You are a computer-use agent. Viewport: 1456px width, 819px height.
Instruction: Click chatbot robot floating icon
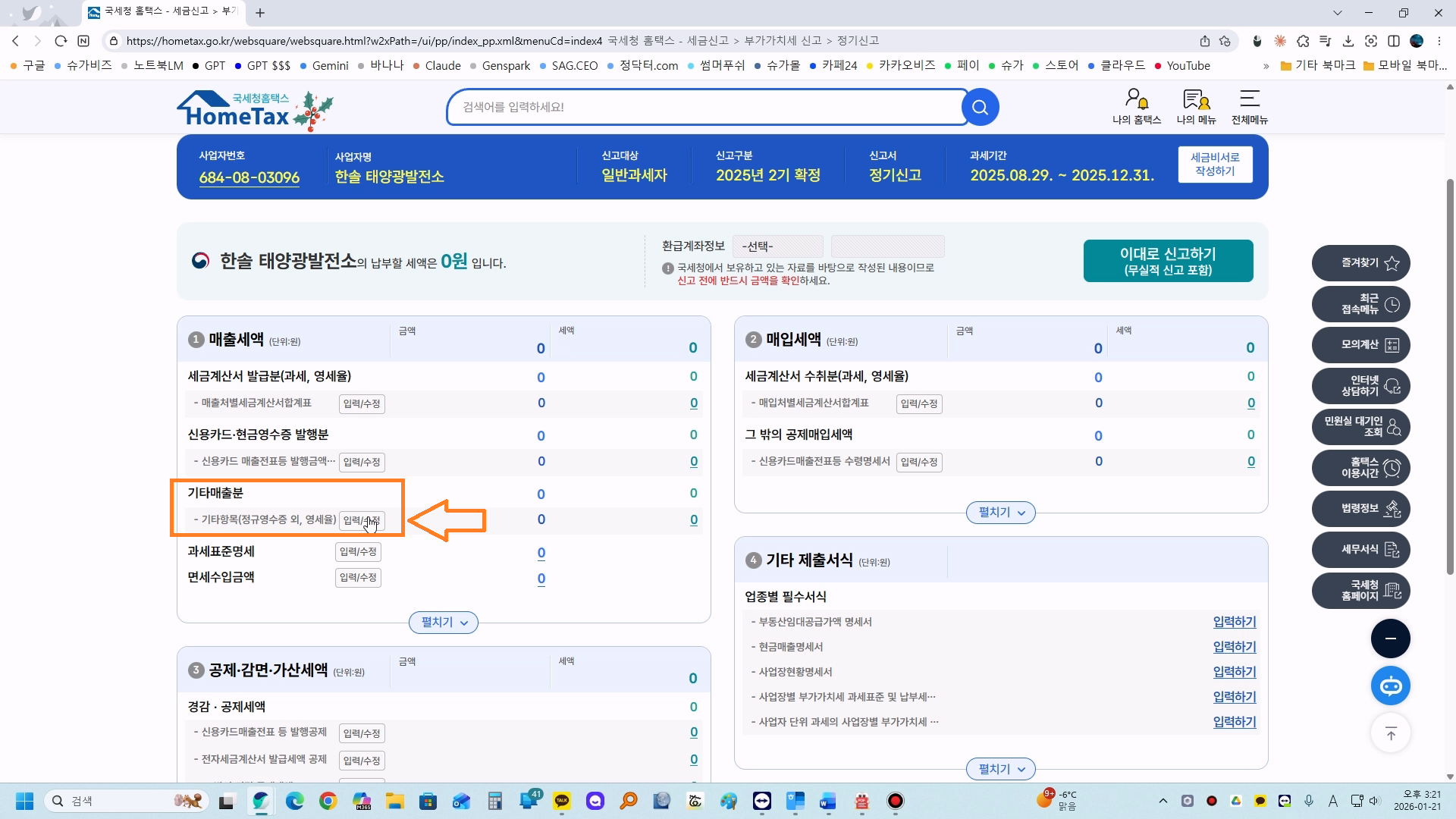[1390, 686]
